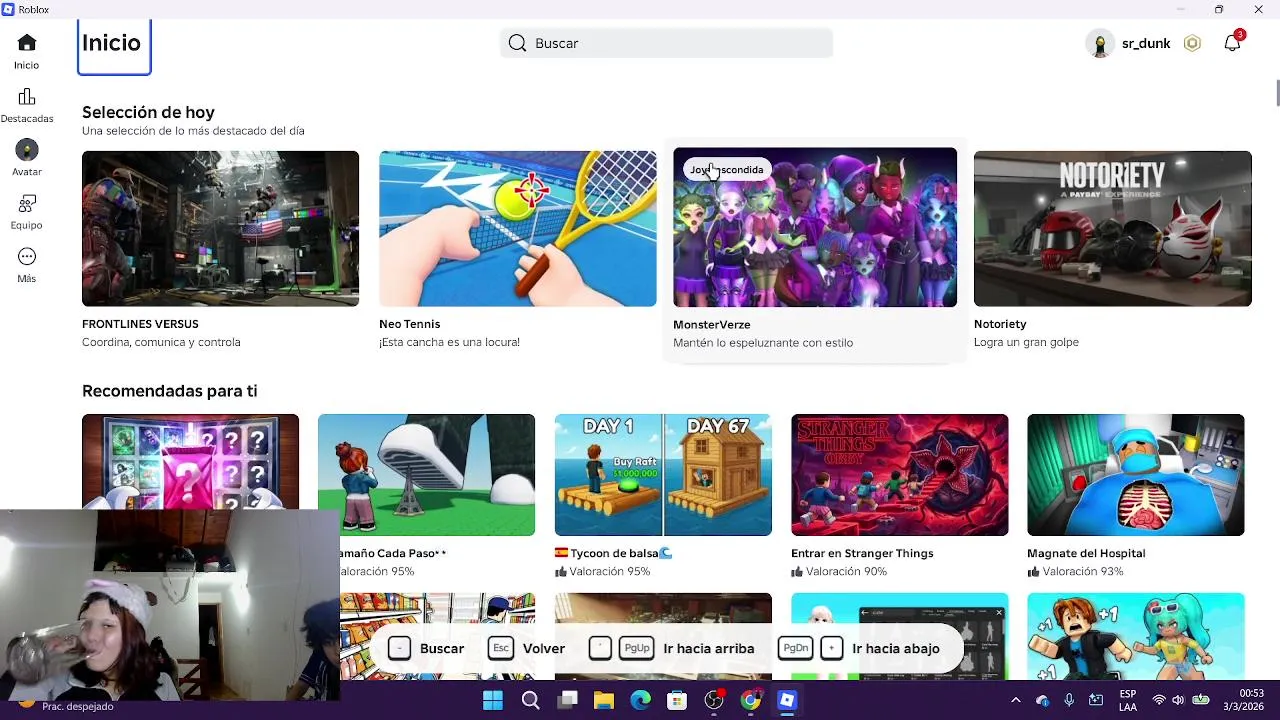Open Windows taskbar search

(x=530, y=700)
